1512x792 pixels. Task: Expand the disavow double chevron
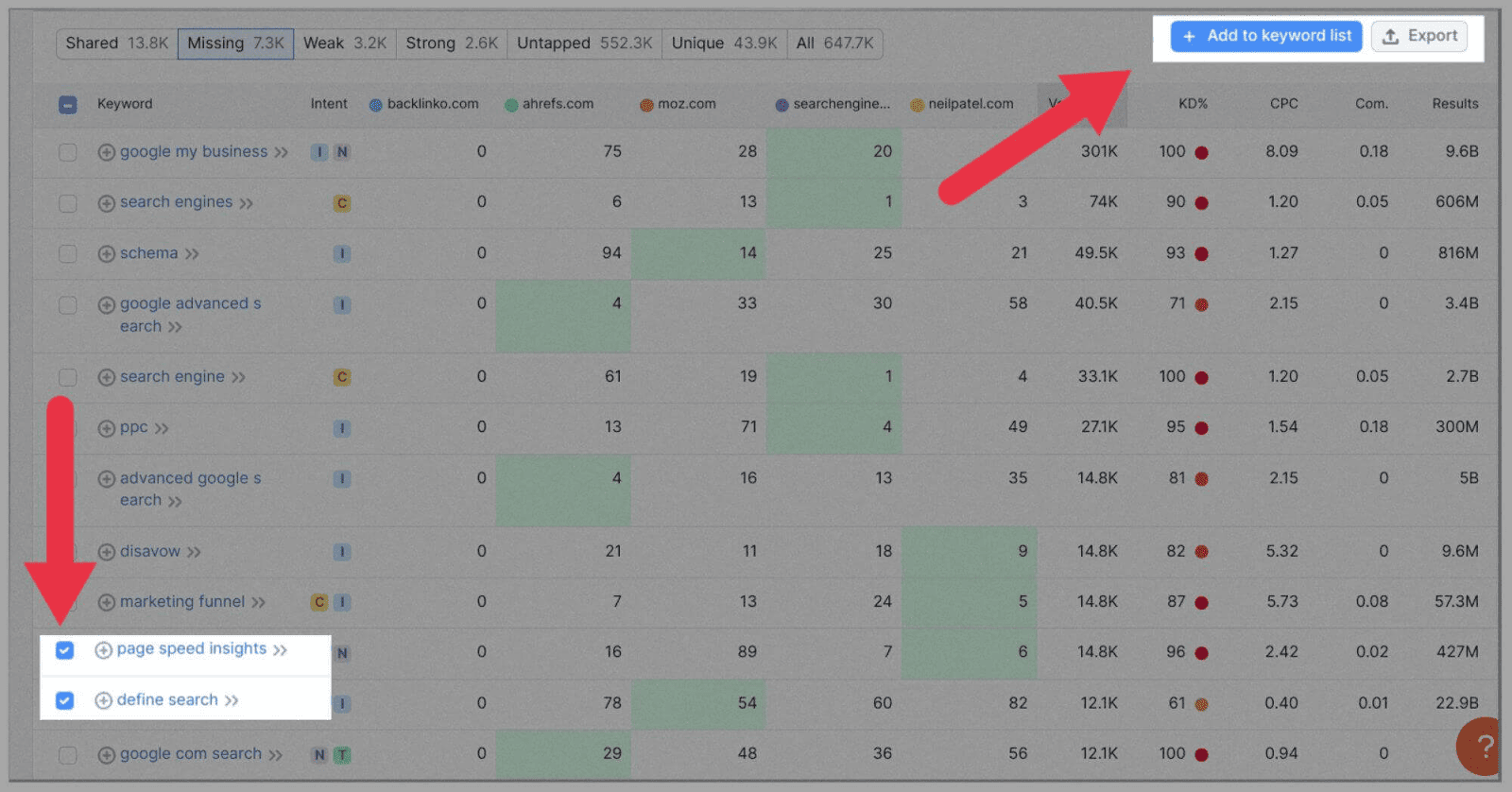click(x=194, y=553)
